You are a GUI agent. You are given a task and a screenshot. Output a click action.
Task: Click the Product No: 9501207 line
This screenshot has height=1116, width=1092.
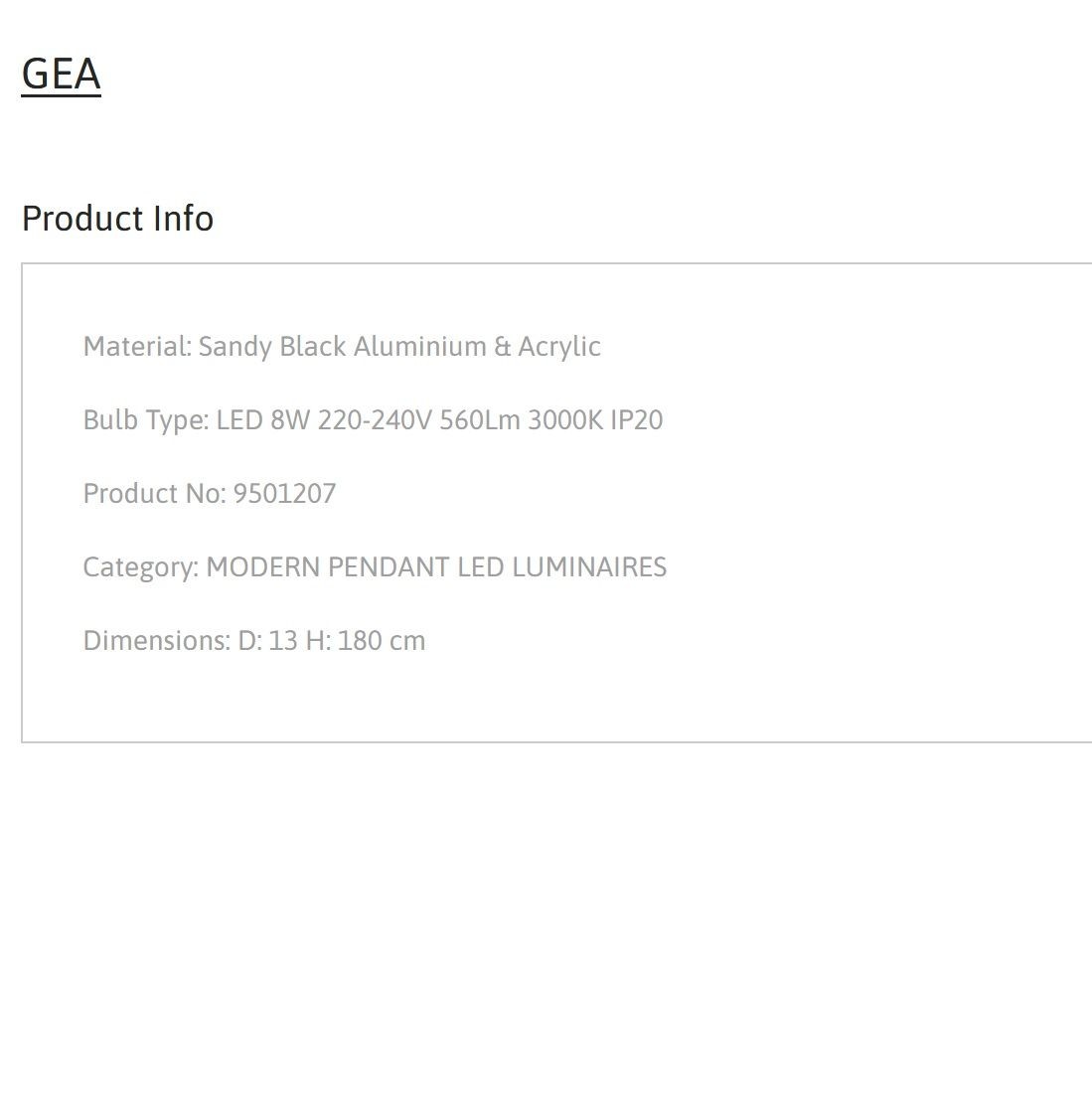click(210, 494)
